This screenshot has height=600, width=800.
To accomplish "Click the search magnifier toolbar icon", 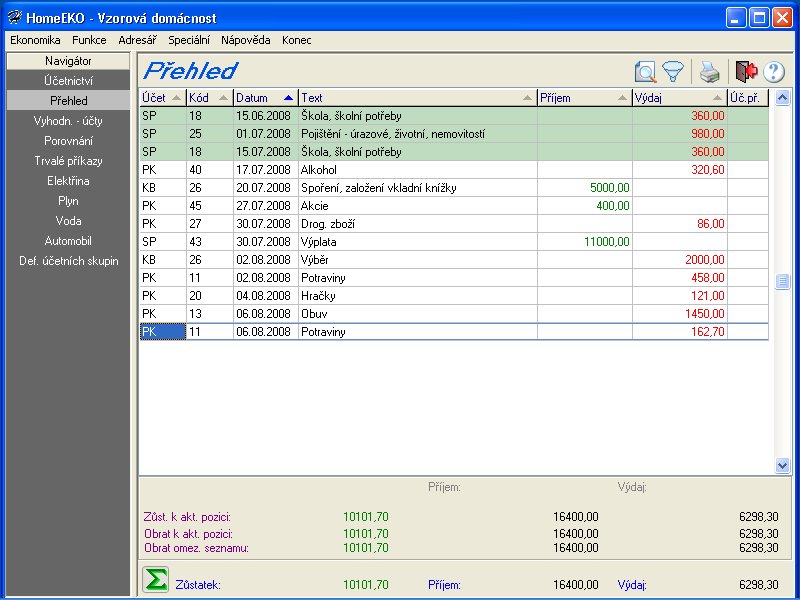I will coord(645,72).
